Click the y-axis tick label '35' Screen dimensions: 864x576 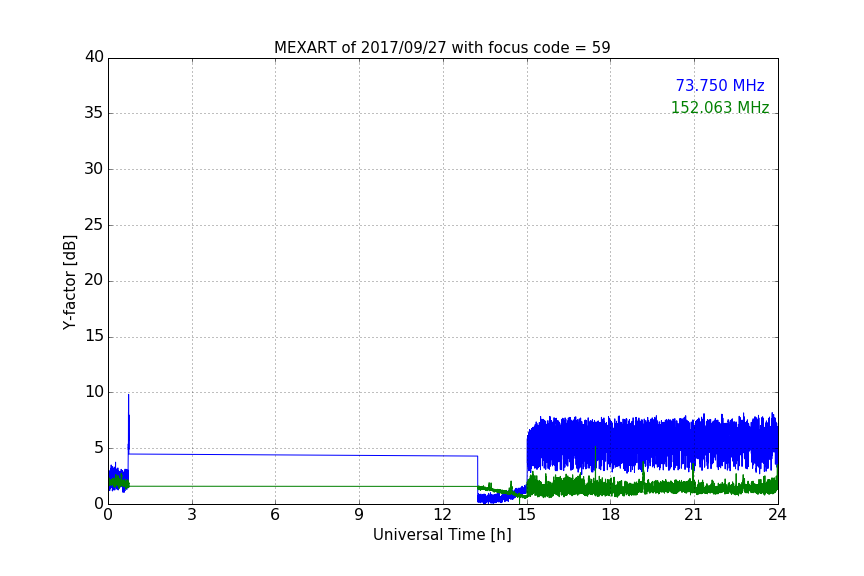[94, 113]
